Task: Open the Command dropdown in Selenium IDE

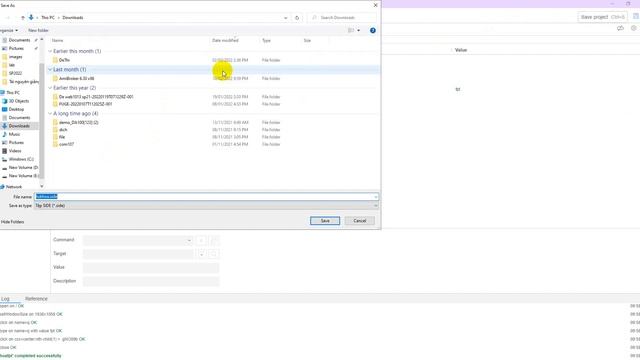Action: 189,240
